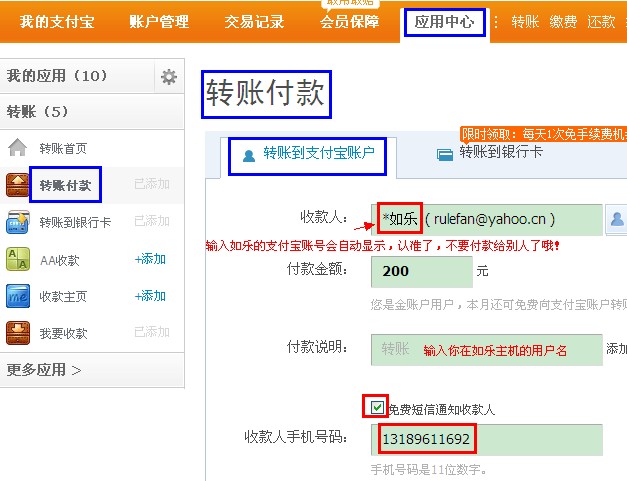
Task: Open 收款主页 sidebar entry
Action: 63,297
